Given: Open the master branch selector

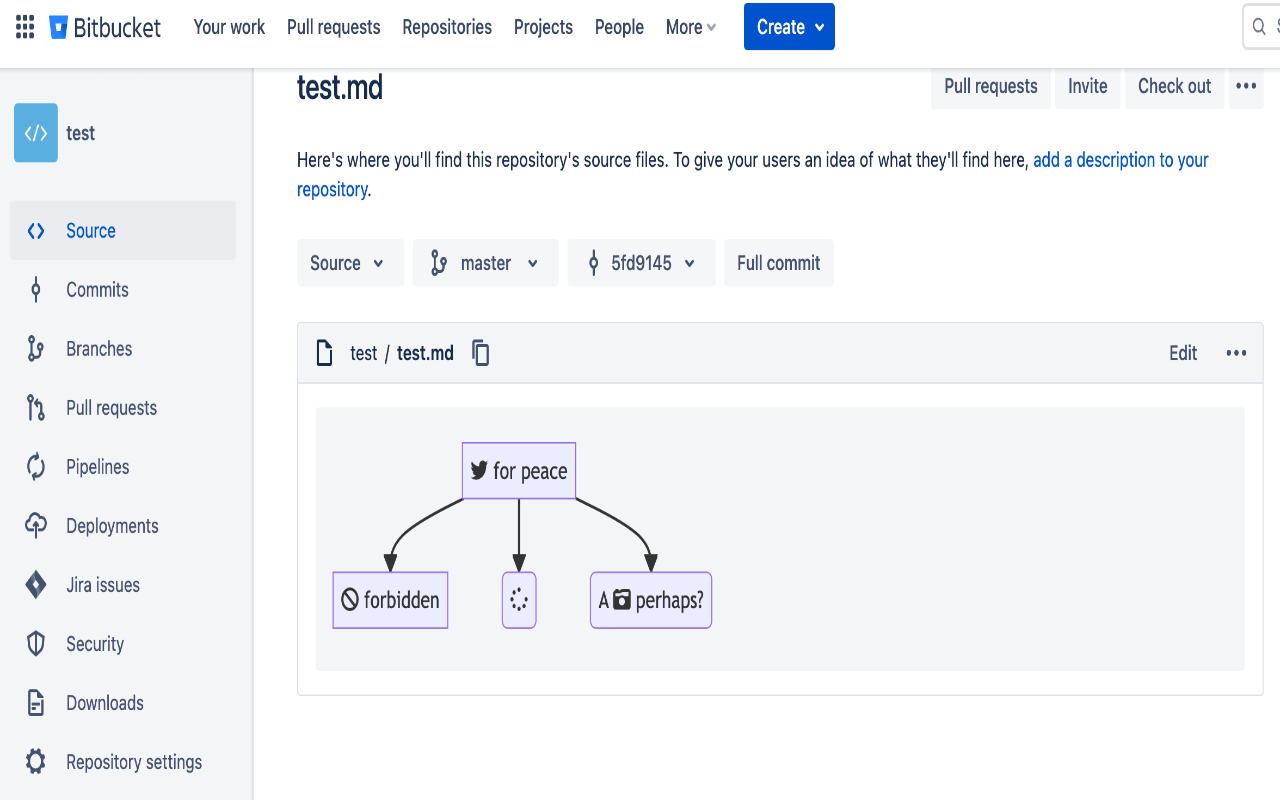Looking at the screenshot, I should coord(486,263).
